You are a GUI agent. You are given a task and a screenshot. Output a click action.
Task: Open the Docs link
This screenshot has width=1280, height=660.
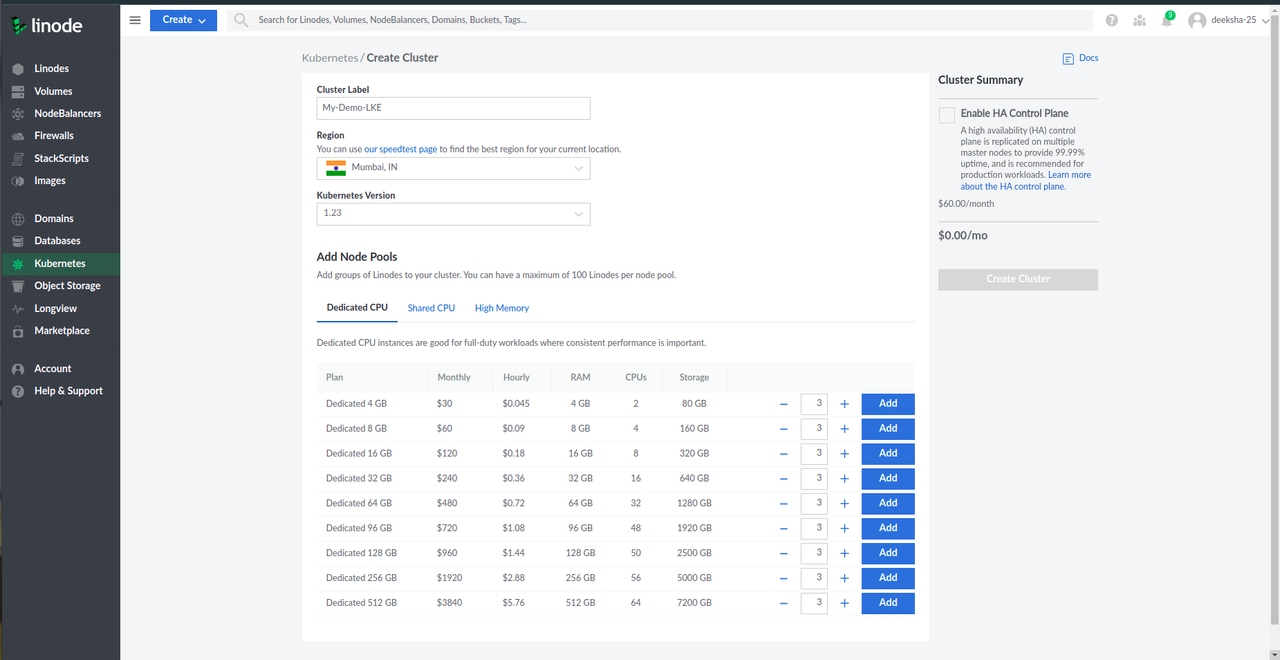[1089, 58]
